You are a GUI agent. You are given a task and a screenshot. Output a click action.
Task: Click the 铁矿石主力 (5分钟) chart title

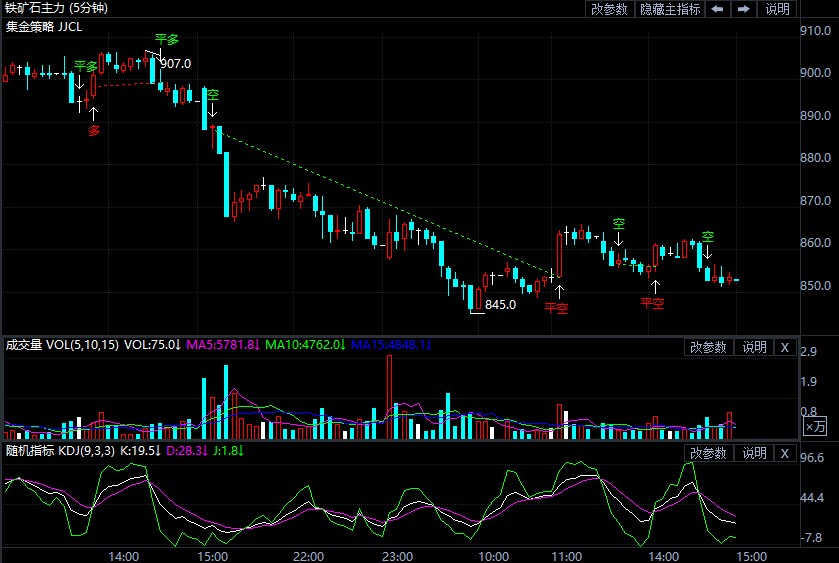pyautogui.click(x=56, y=9)
